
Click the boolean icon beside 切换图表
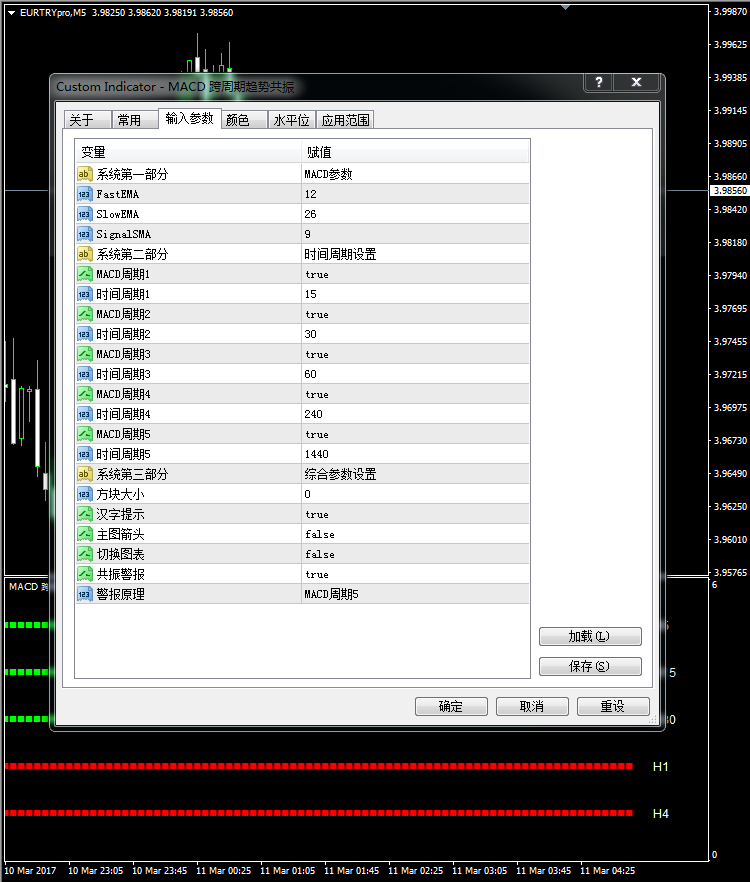pos(84,554)
